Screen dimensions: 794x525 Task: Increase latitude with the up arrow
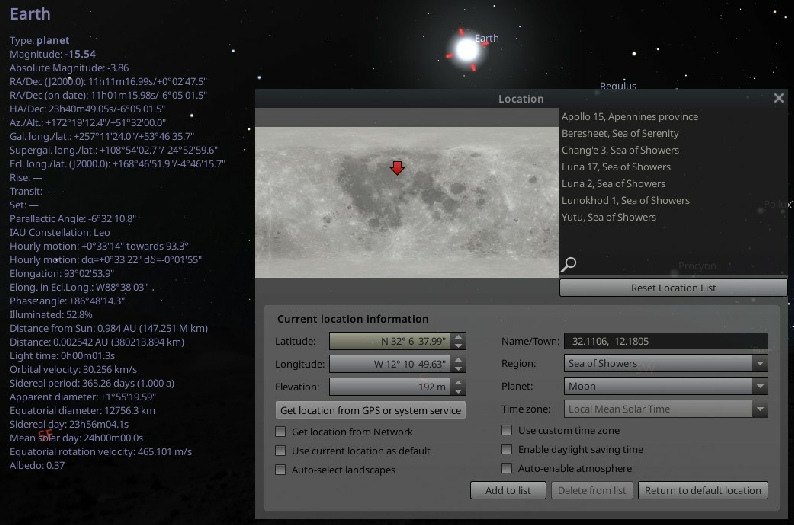[459, 337]
